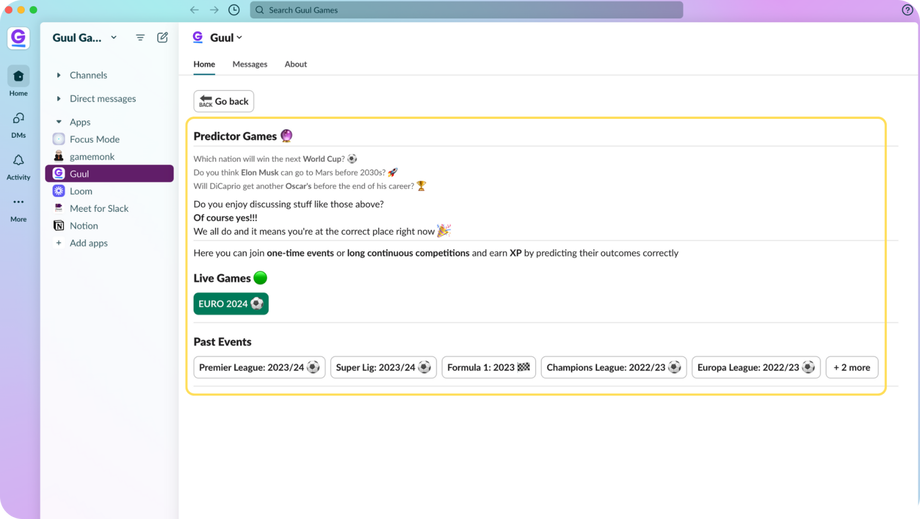Open Super Lig: 2023/24 past event
Image resolution: width=920 pixels, height=519 pixels.
click(x=384, y=368)
